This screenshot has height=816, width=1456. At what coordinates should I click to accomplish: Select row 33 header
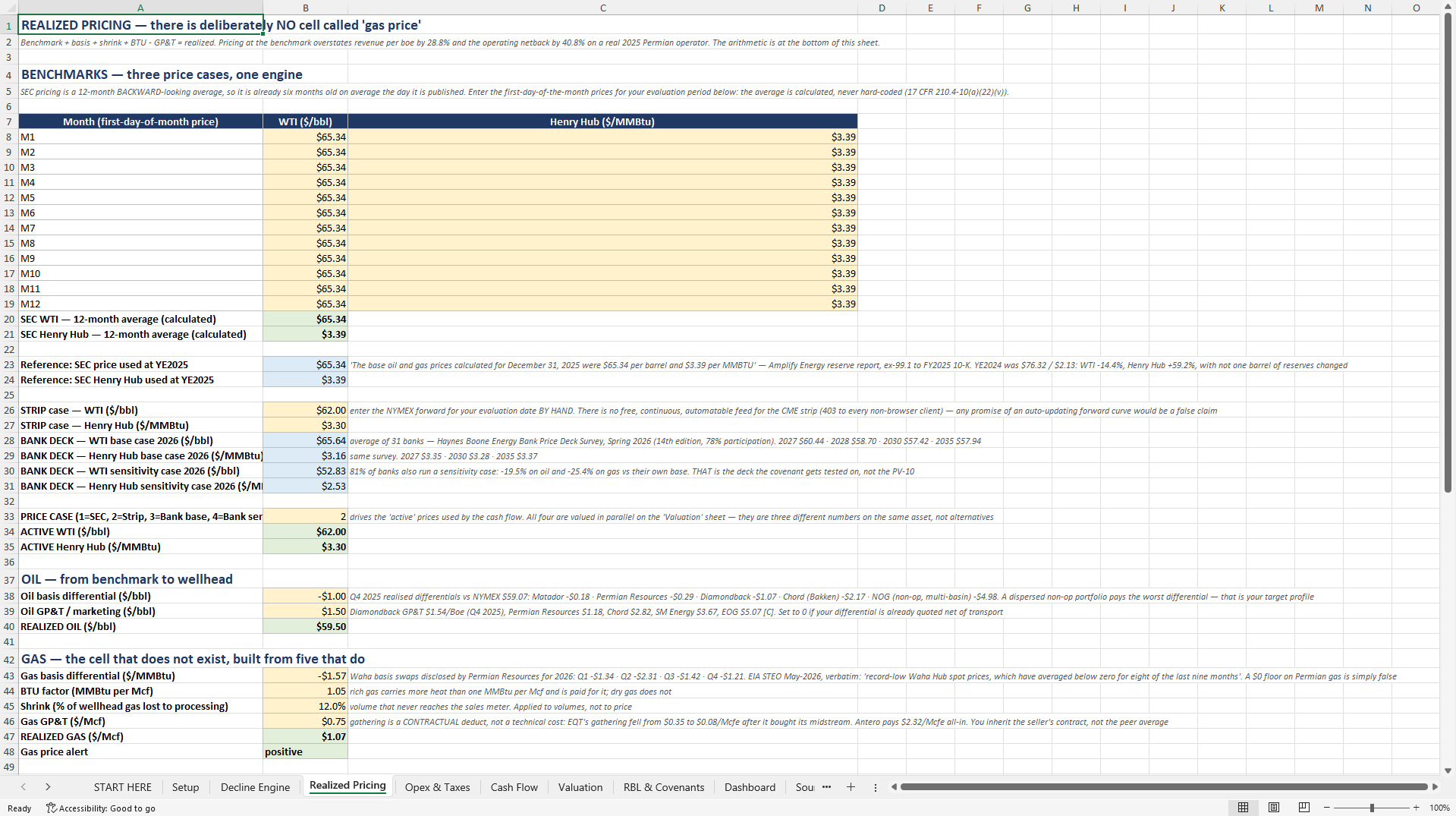click(x=9, y=516)
